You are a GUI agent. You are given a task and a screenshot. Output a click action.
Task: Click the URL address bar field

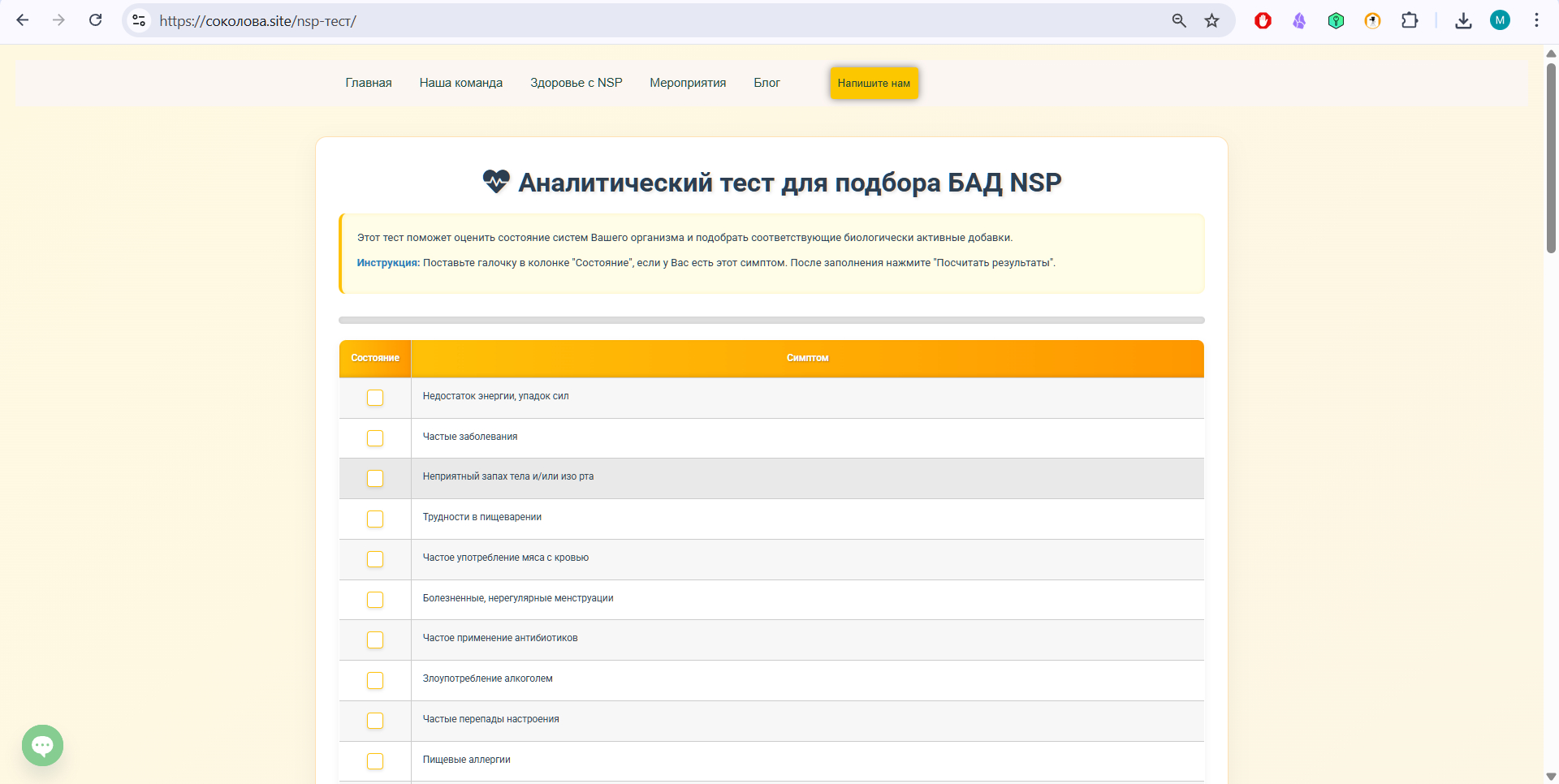pos(650,20)
